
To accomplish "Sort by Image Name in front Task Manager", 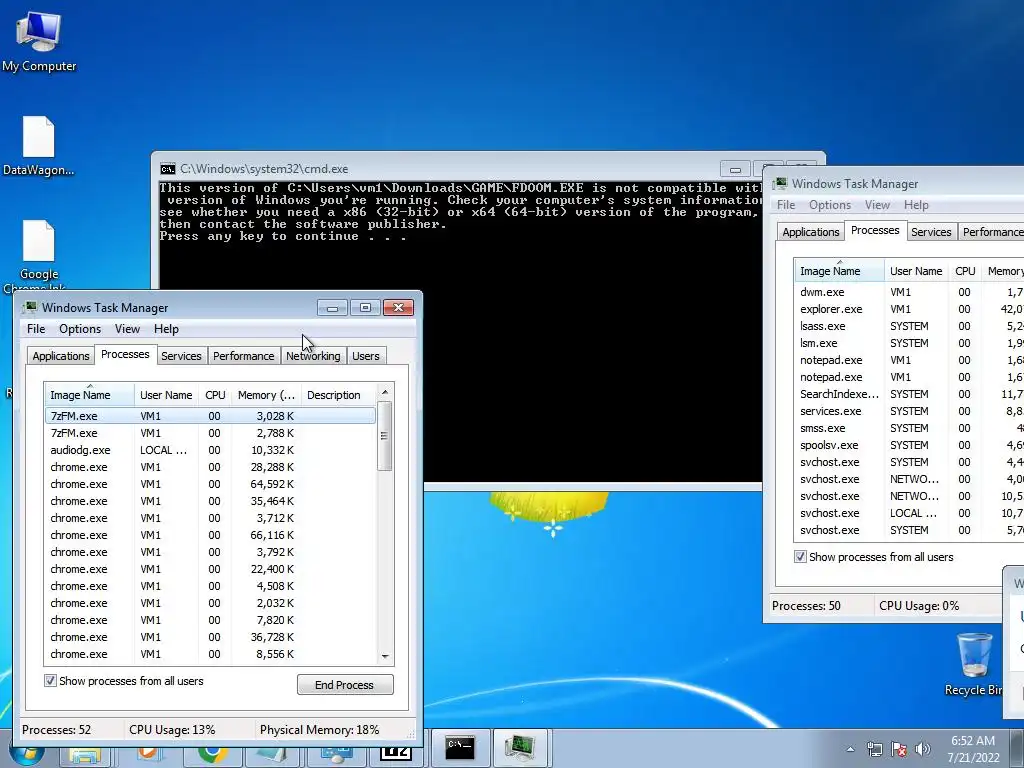I will coord(89,394).
